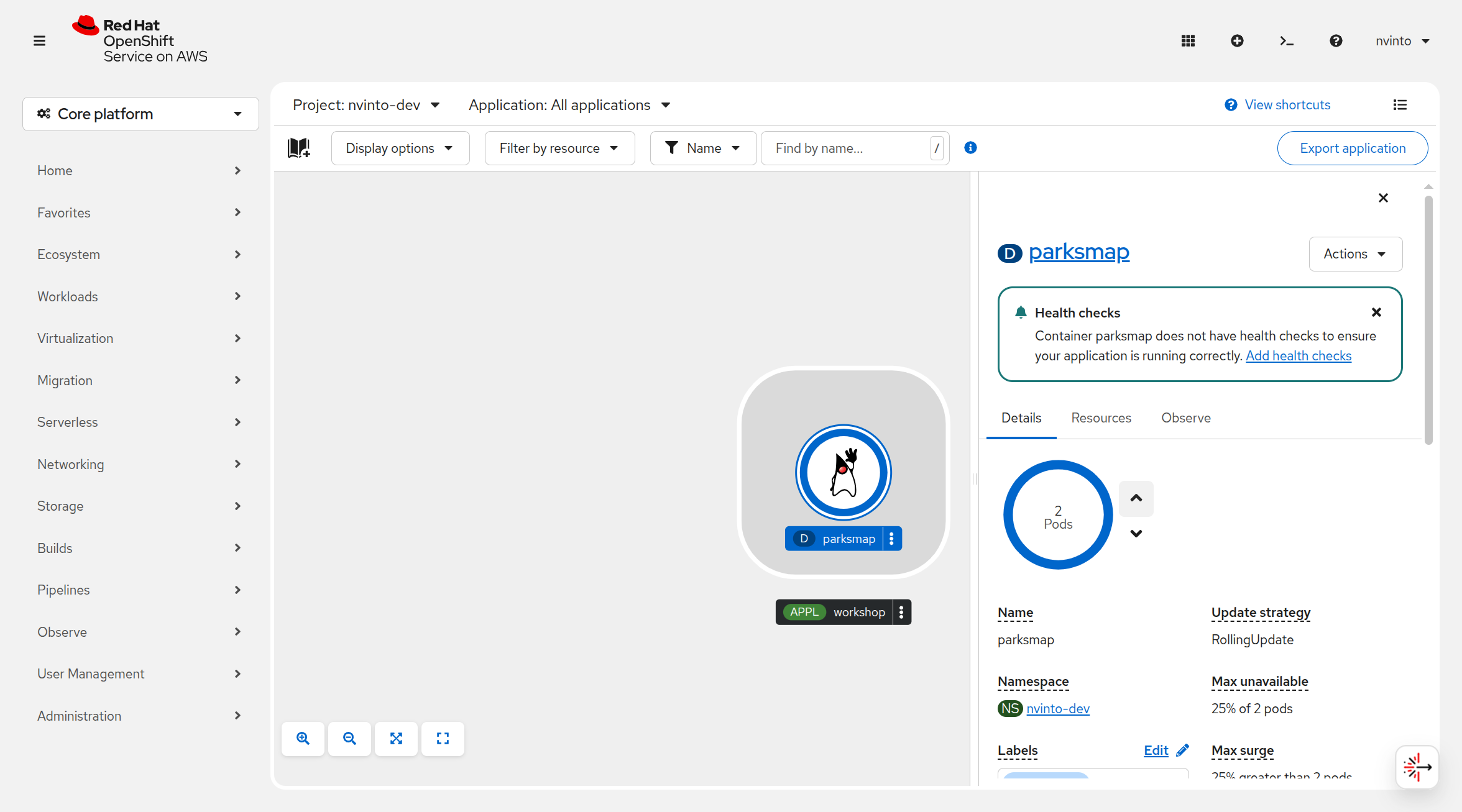
Task: Expand the Migration navigation section
Action: tap(140, 380)
